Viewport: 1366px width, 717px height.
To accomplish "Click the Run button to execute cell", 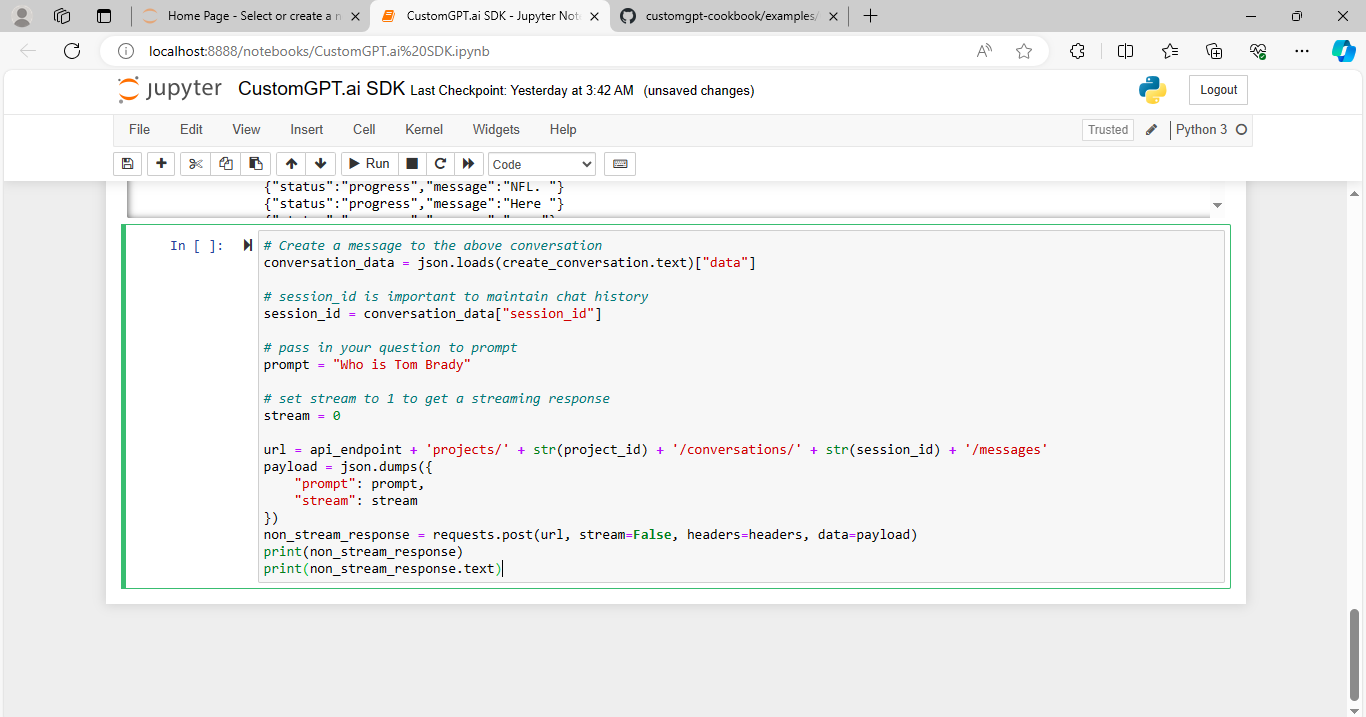I will (x=368, y=163).
